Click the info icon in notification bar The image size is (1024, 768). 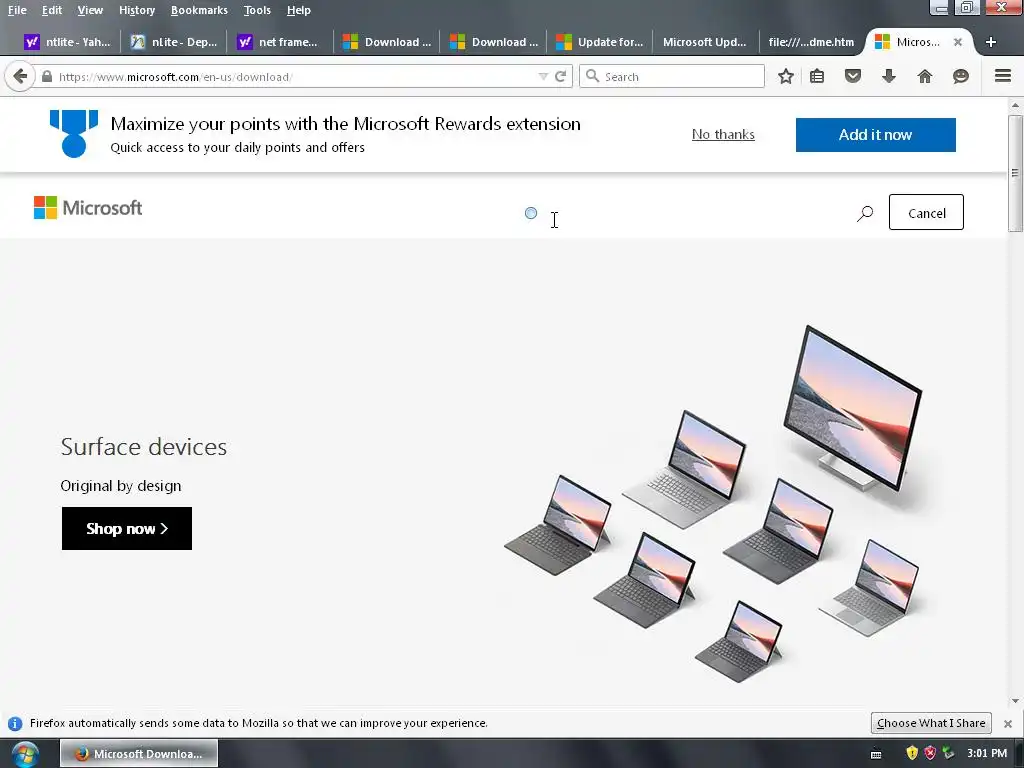tap(14, 724)
